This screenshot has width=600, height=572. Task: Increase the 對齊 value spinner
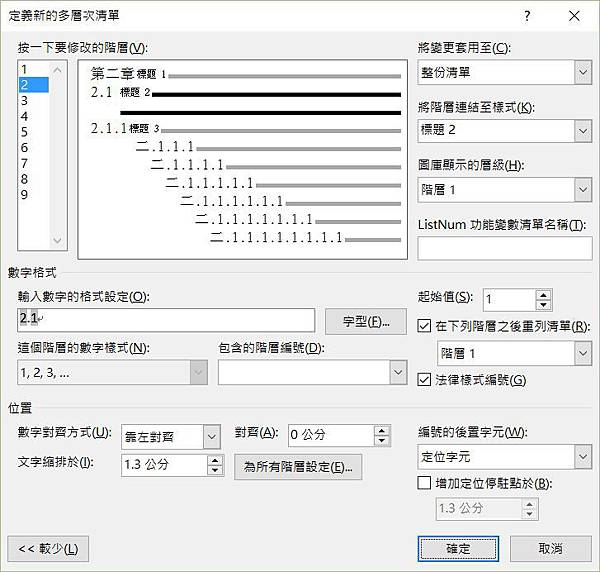(x=382, y=431)
